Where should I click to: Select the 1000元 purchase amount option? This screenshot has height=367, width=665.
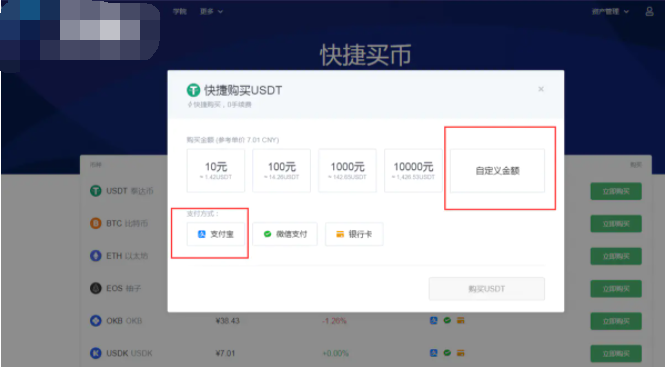point(347,171)
